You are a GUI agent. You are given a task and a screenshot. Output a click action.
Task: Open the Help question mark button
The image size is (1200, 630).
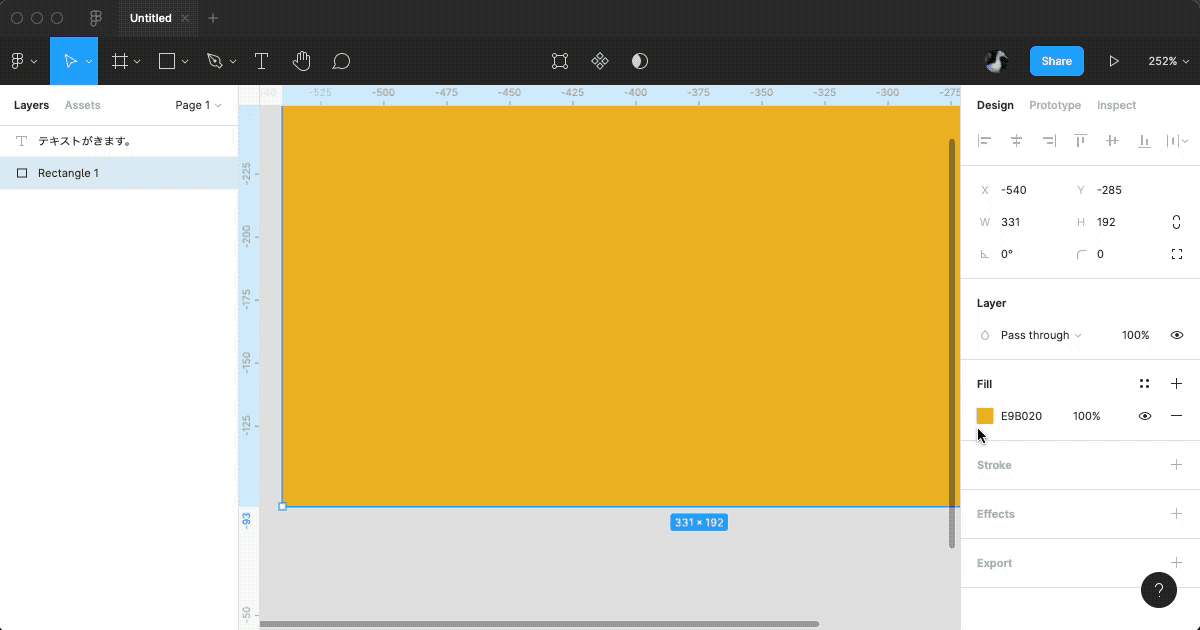[1158, 590]
